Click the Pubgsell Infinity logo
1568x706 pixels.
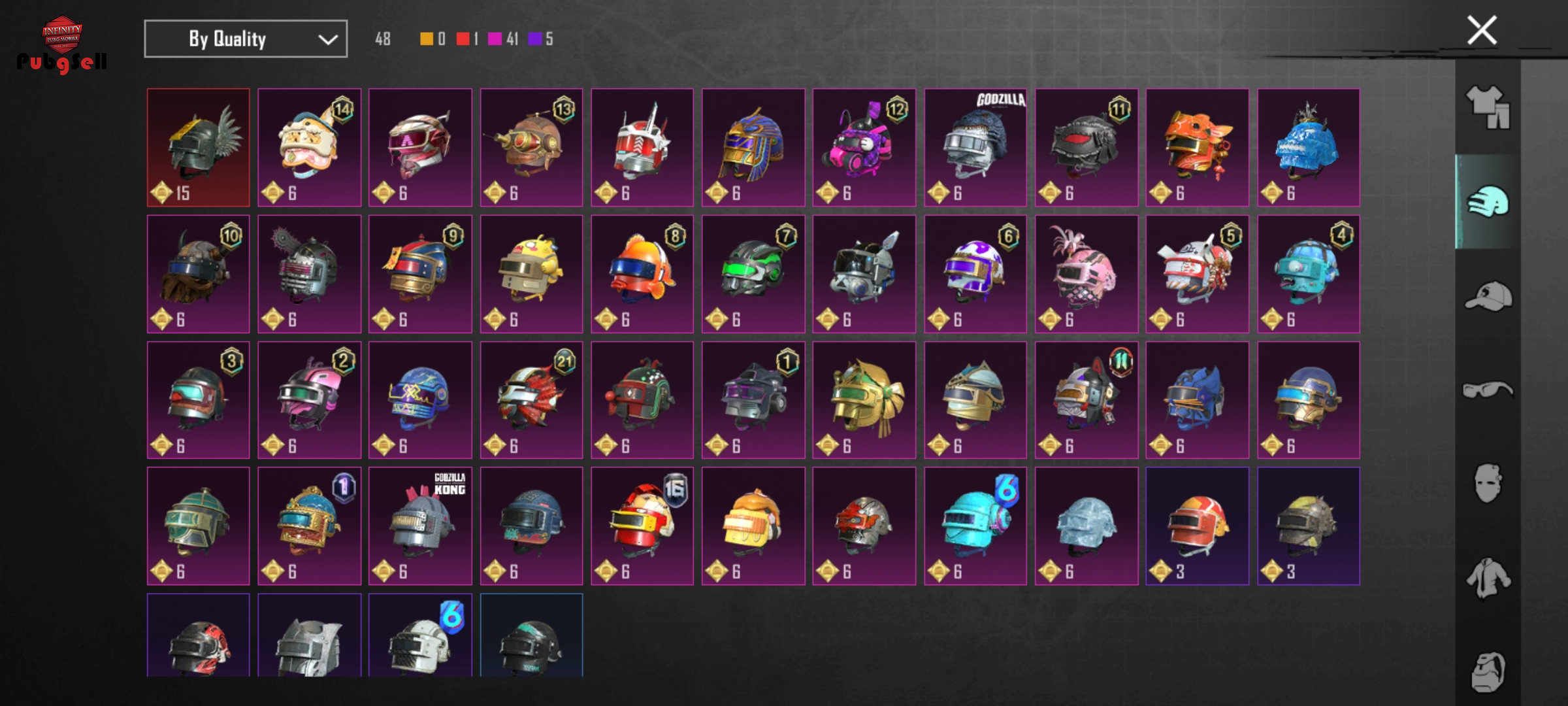[x=62, y=44]
